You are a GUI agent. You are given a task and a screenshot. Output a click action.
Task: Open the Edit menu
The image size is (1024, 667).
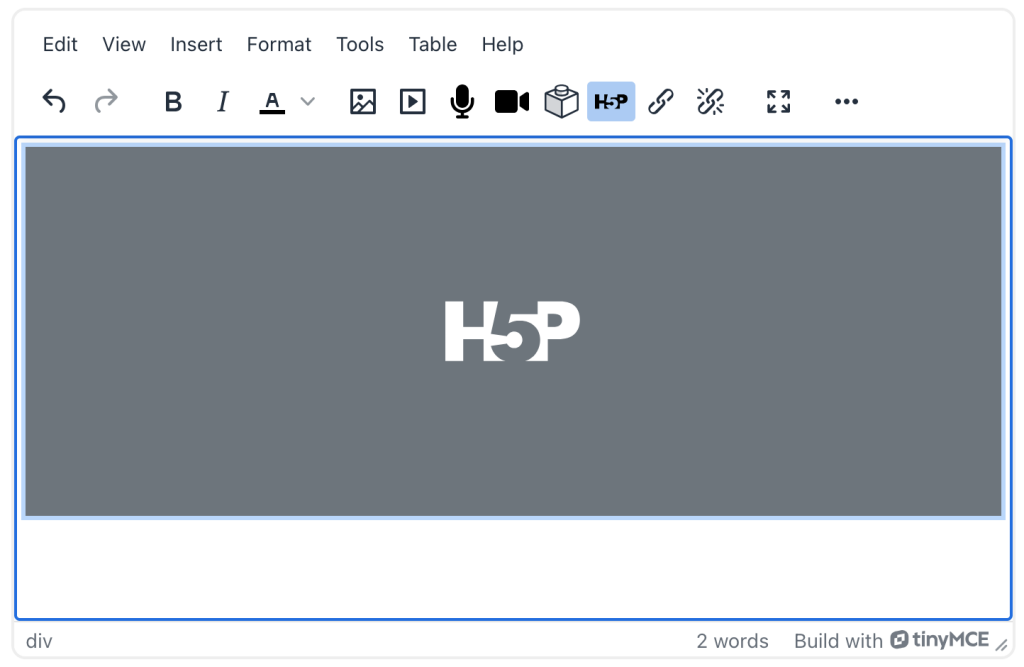pos(60,44)
